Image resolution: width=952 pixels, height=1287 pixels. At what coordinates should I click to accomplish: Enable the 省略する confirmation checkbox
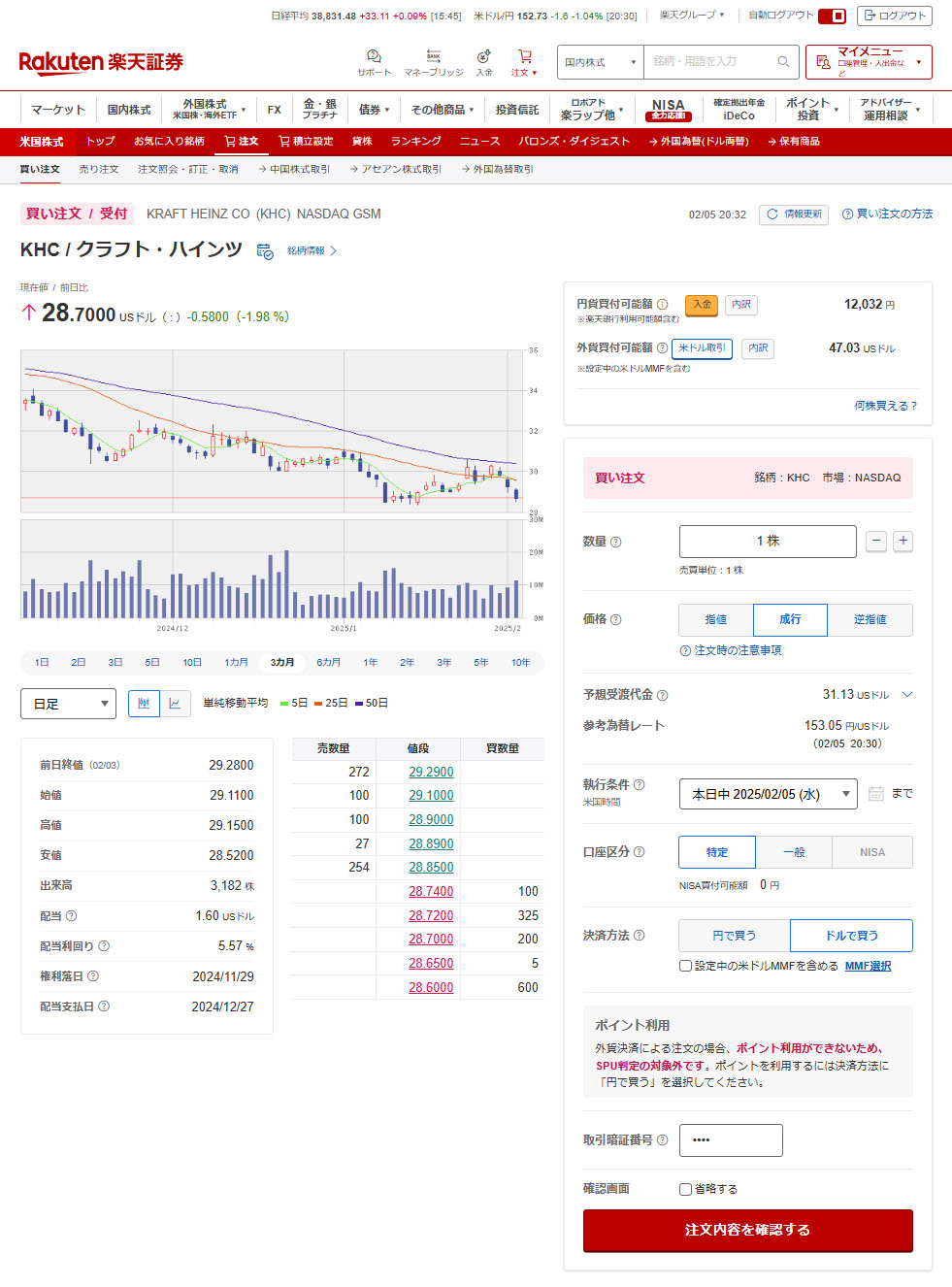coord(686,1189)
